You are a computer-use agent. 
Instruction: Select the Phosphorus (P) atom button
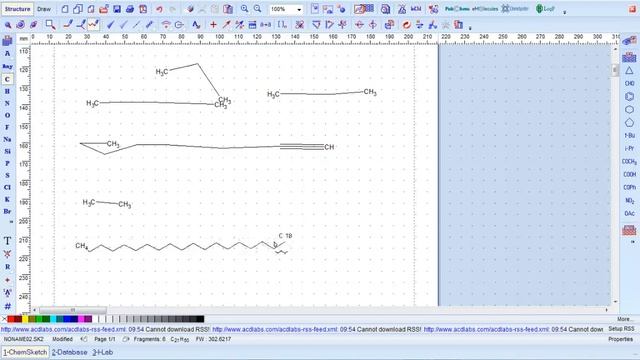pos(7,163)
